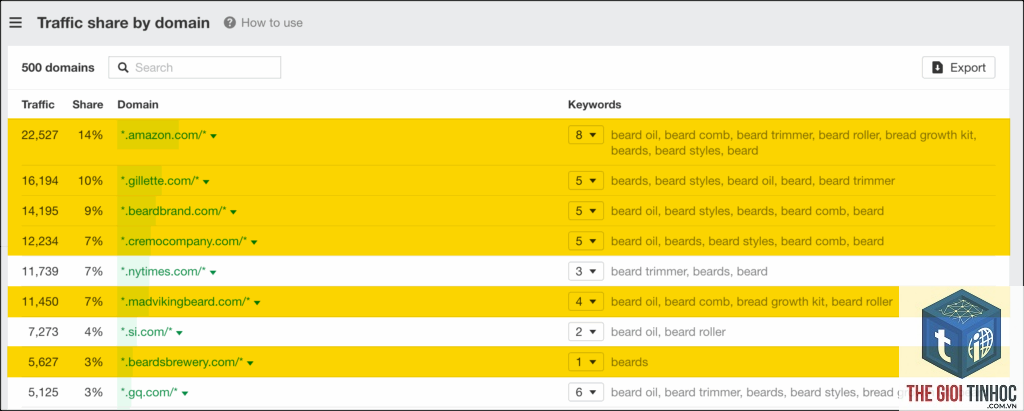Open the 5 keywords dropdown for gillette.com
The width and height of the screenshot is (1024, 411).
[x=585, y=180]
